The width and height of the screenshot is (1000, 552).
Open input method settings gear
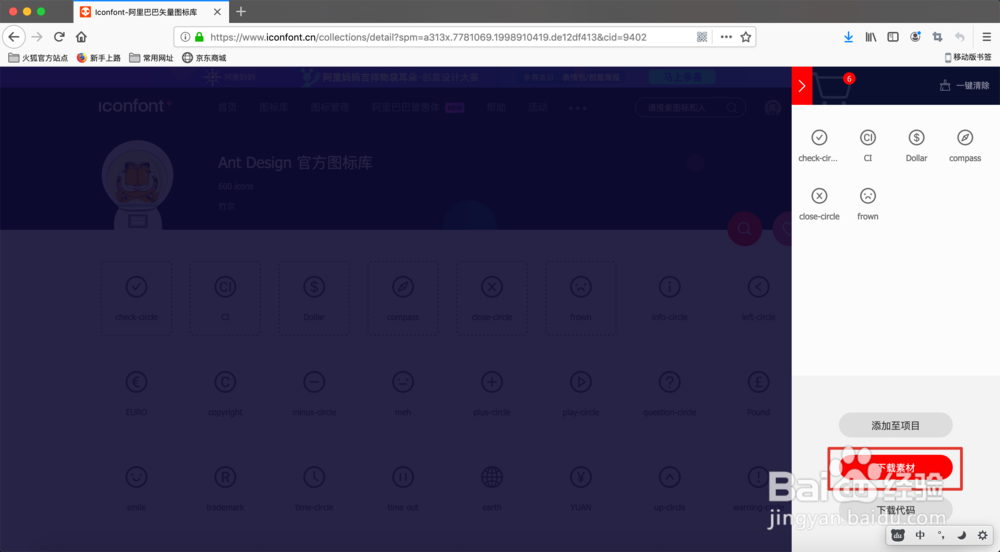(982, 535)
